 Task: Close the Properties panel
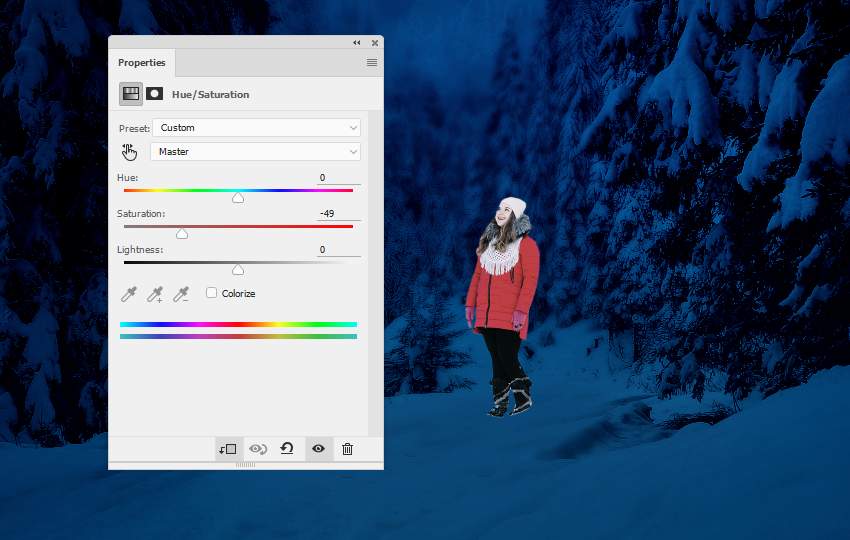coord(375,42)
